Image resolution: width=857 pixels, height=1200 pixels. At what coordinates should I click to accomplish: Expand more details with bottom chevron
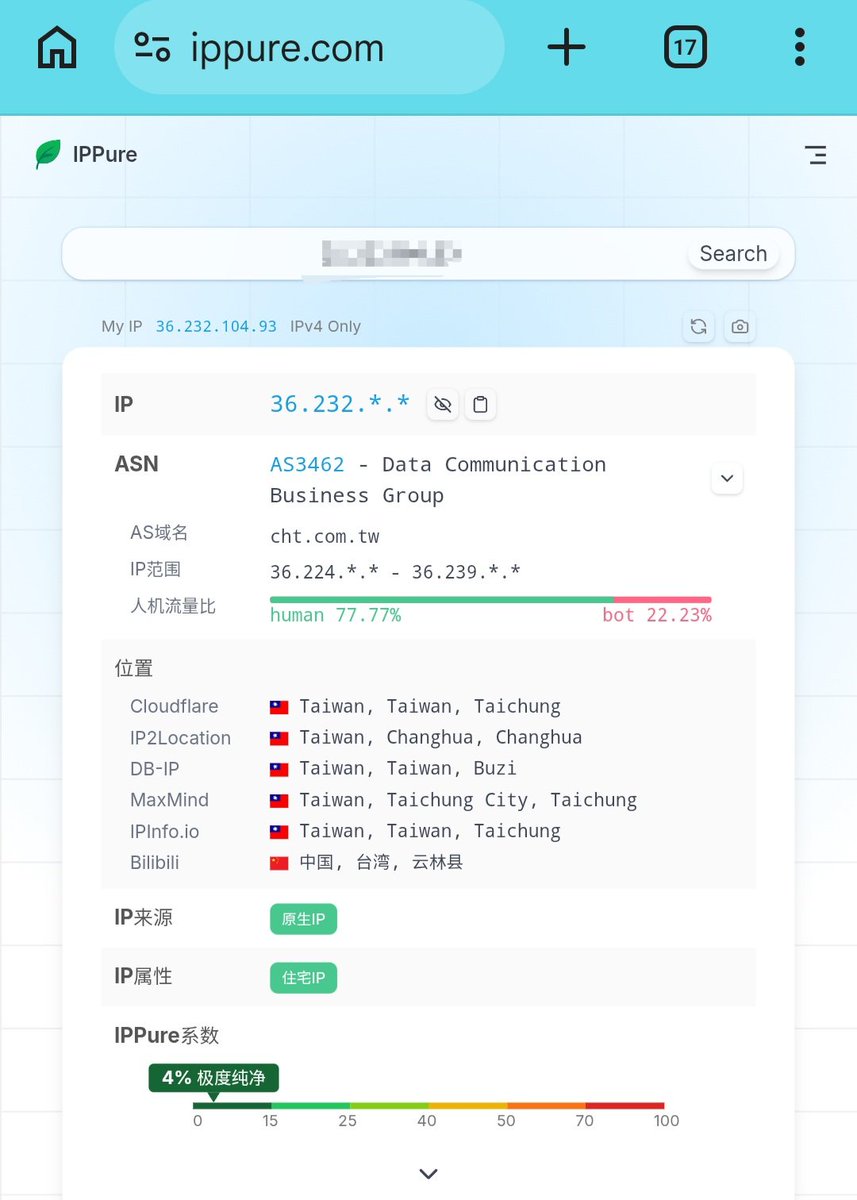(428, 1174)
